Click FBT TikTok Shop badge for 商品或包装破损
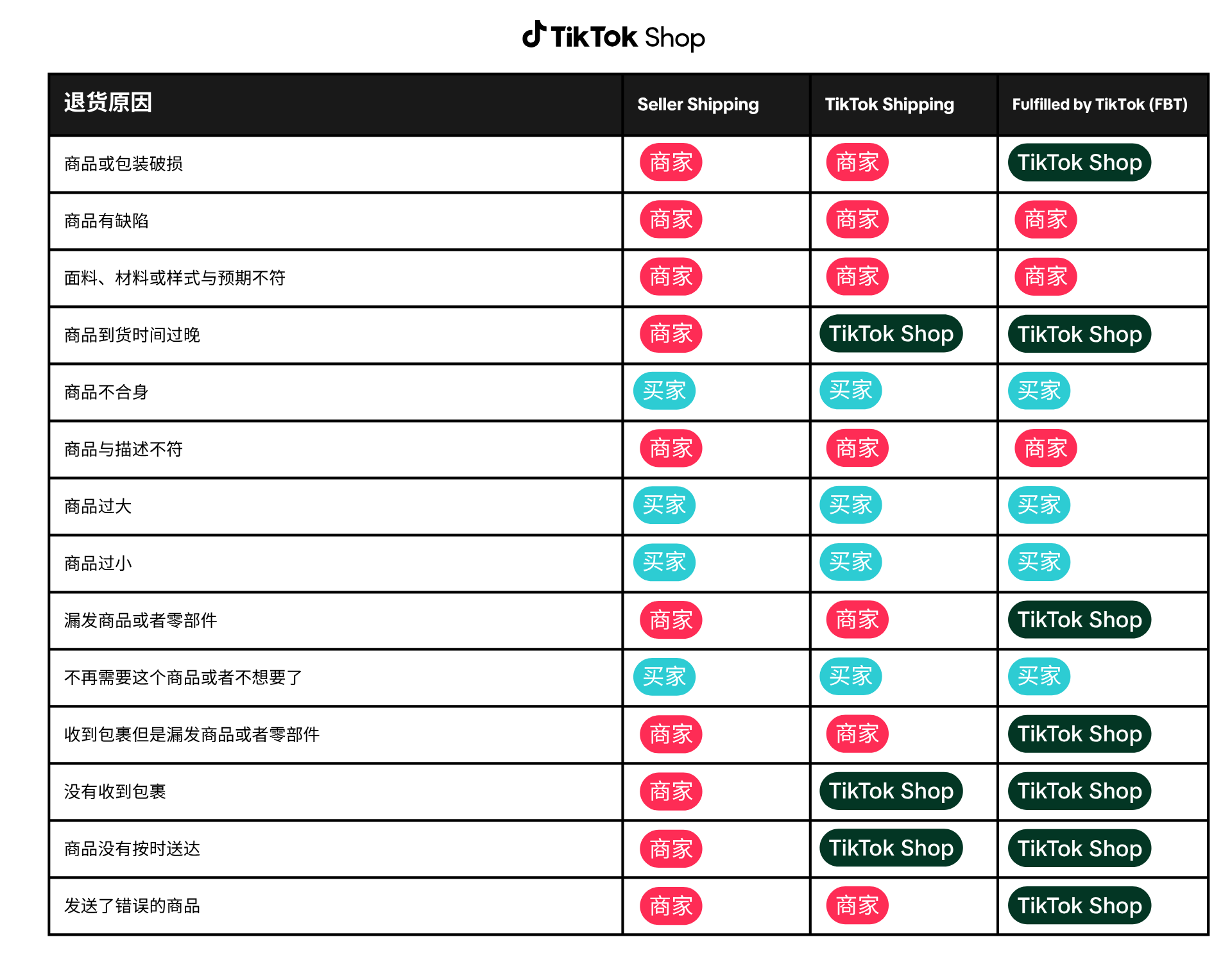Image resolution: width=1232 pixels, height=962 pixels. [1079, 163]
